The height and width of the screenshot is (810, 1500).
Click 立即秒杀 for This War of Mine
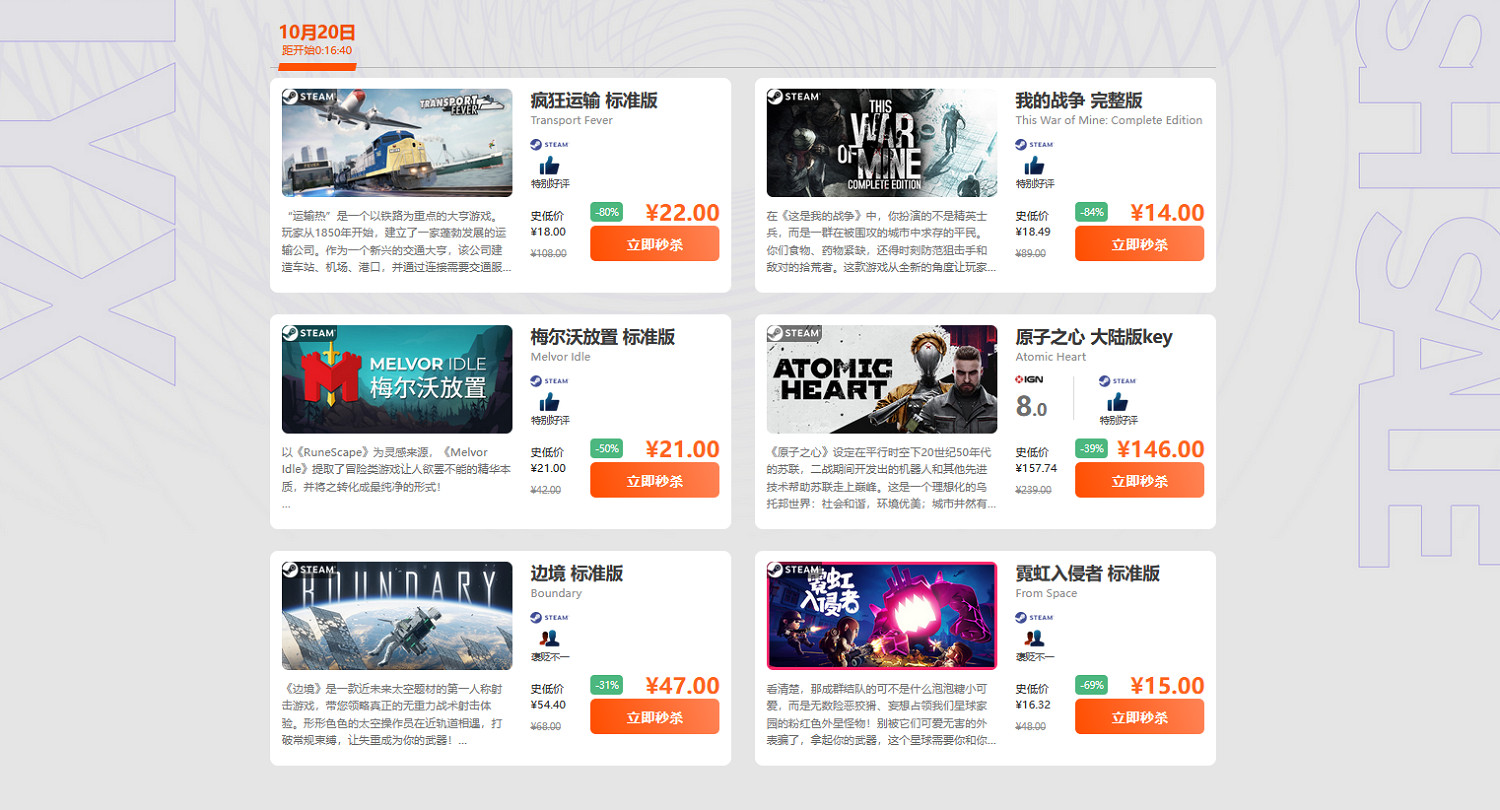1139,244
